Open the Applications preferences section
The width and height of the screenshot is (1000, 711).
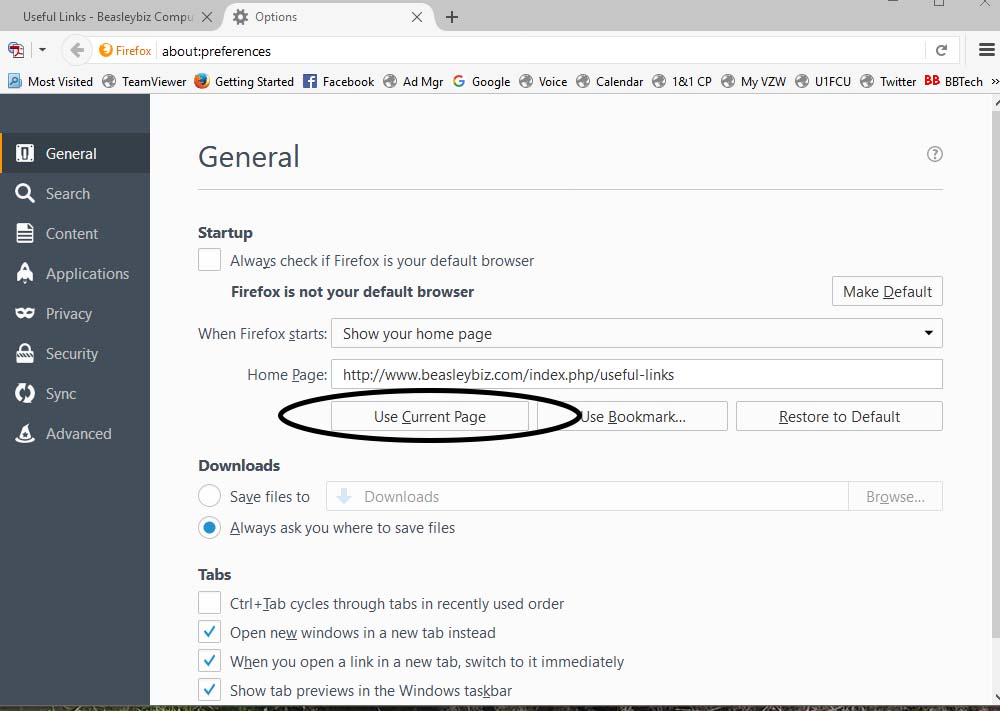[87, 273]
